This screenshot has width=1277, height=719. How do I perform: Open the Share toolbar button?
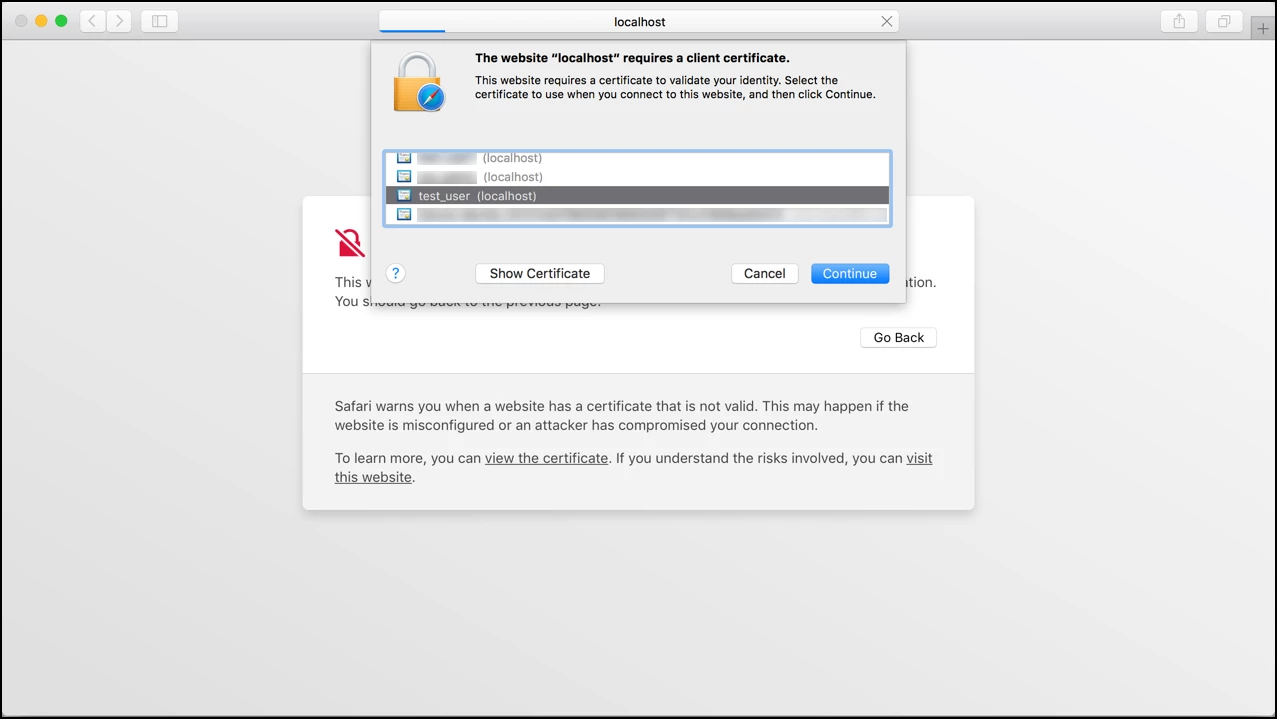[x=1179, y=21]
